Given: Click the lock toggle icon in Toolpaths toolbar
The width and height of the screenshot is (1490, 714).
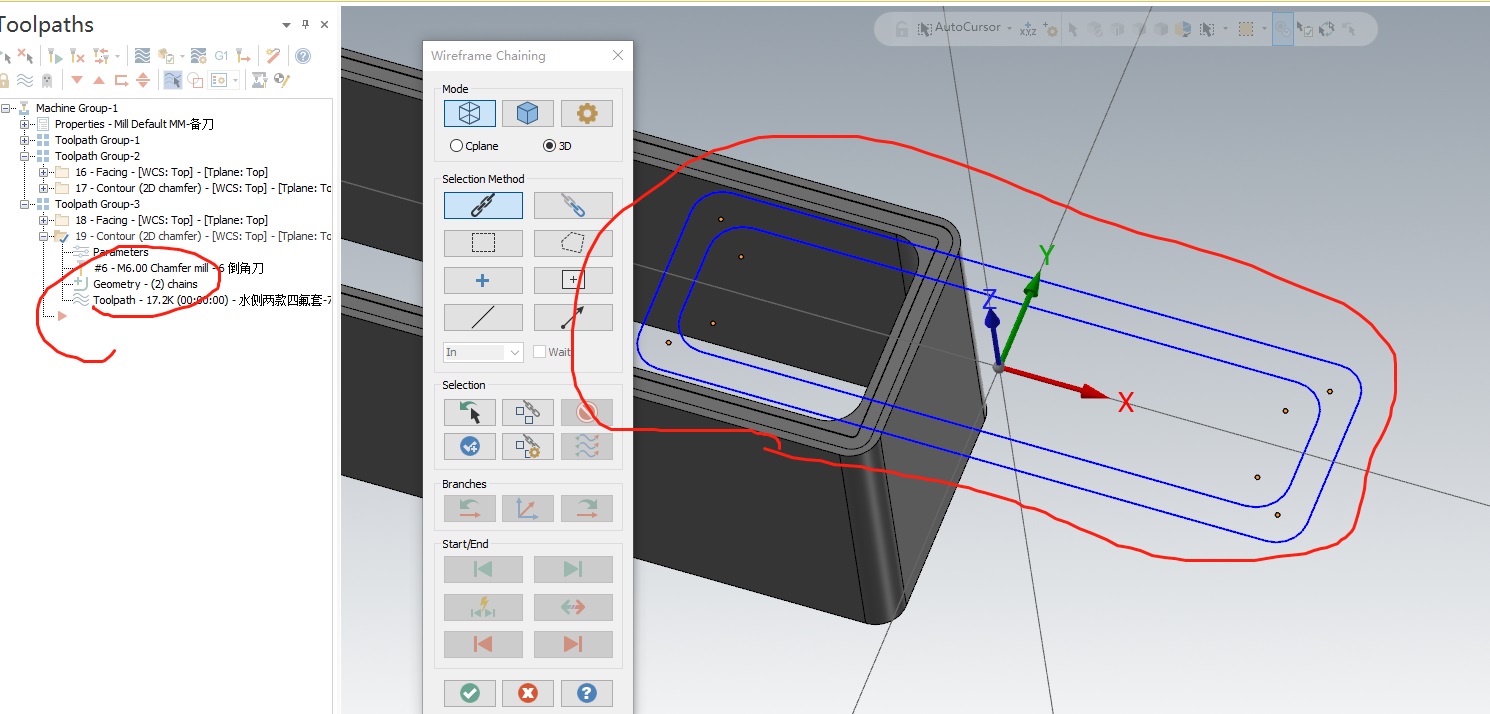Looking at the screenshot, I should [x=4, y=80].
